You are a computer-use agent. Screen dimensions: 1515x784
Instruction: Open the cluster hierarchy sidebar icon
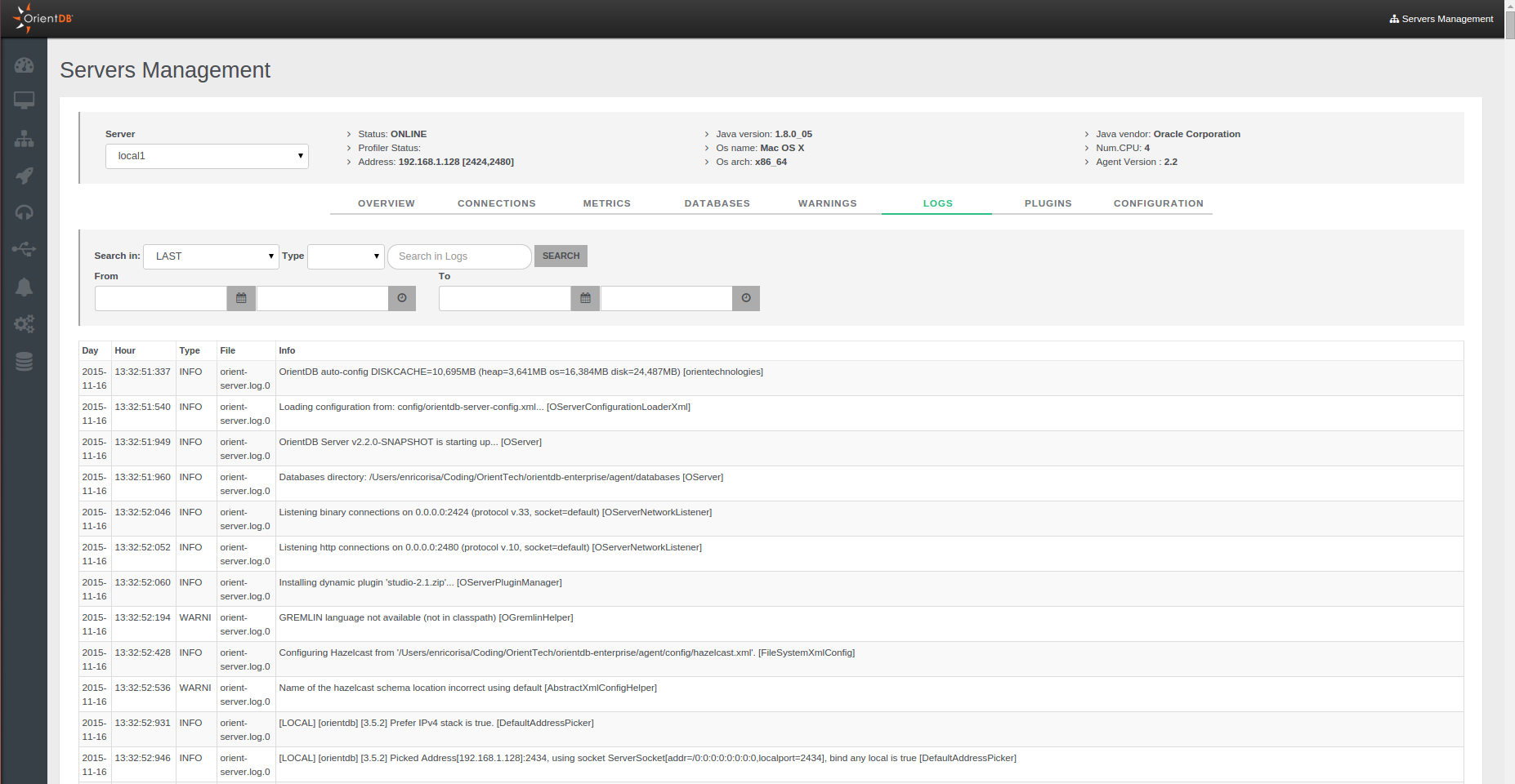24,139
